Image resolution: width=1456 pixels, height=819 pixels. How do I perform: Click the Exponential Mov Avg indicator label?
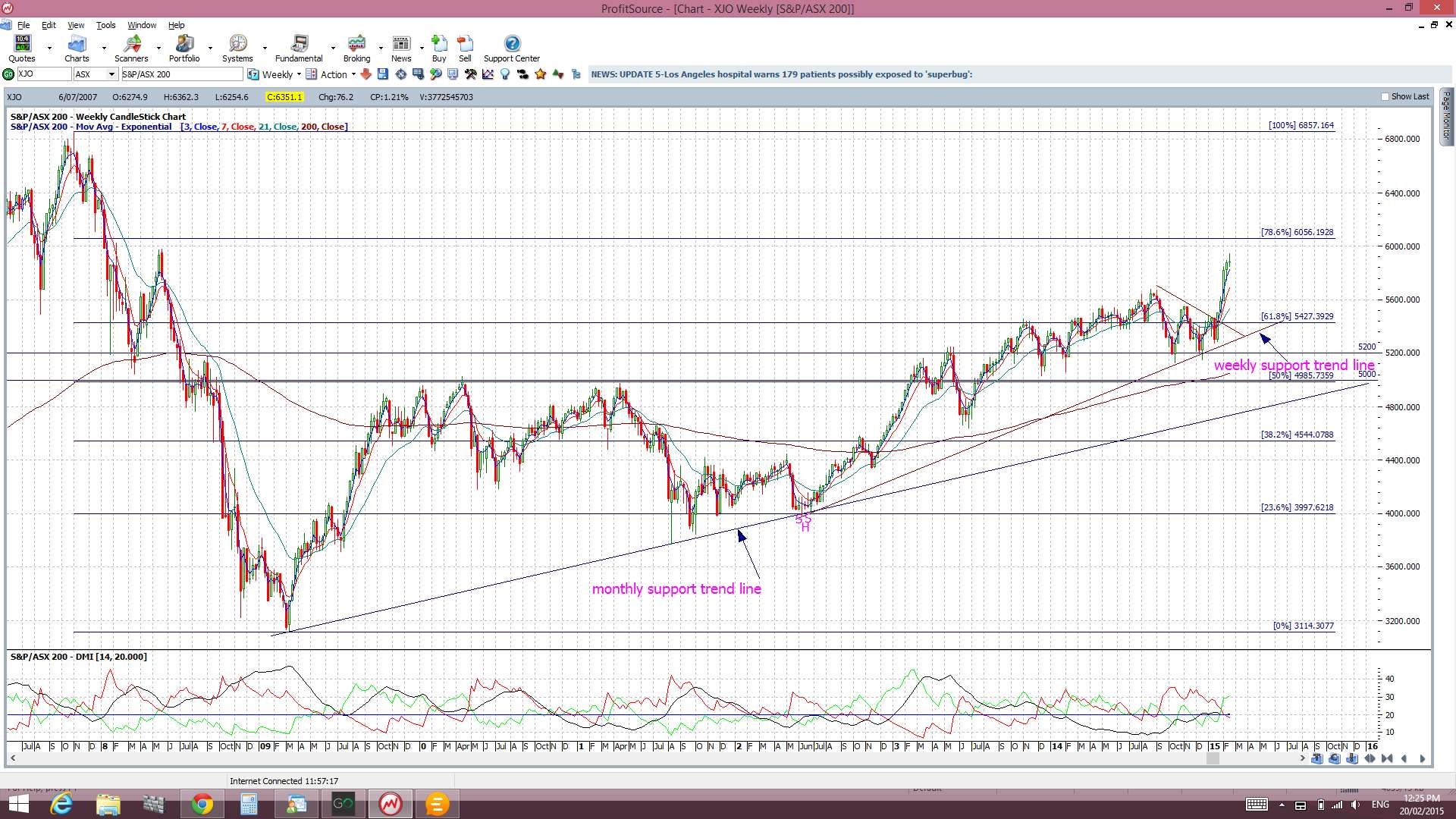point(124,127)
